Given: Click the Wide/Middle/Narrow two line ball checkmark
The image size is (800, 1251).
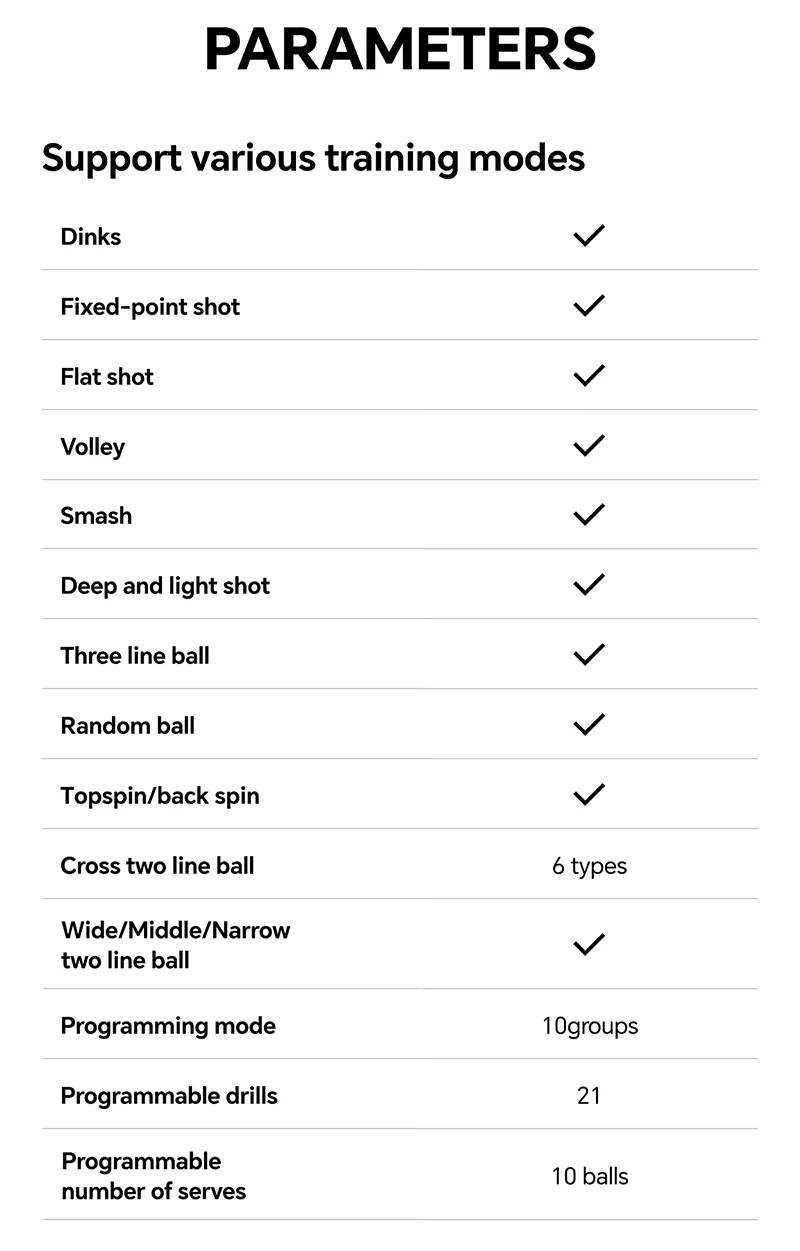Looking at the screenshot, I should (x=589, y=944).
